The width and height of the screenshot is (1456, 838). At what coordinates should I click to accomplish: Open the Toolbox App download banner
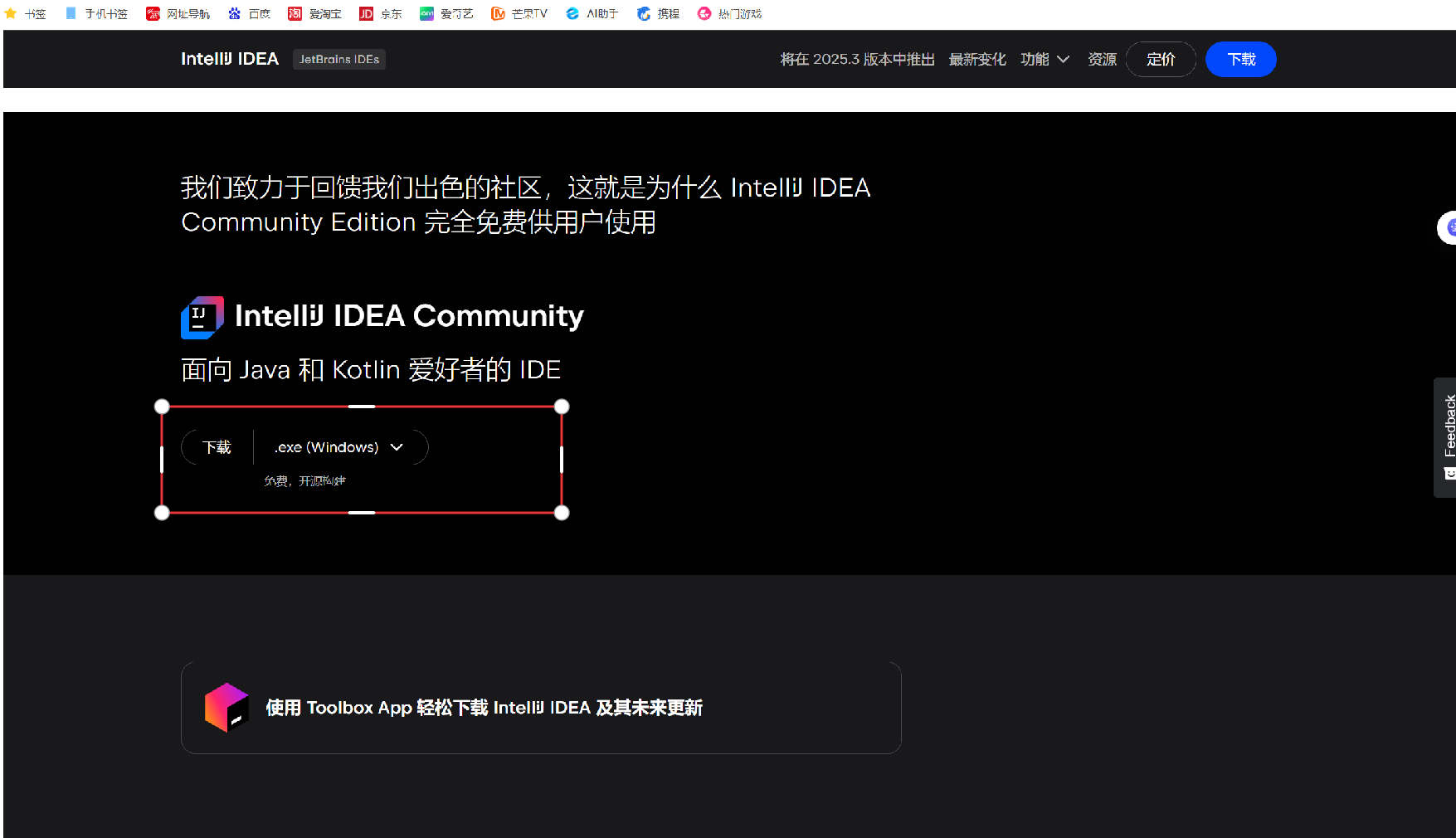(541, 708)
